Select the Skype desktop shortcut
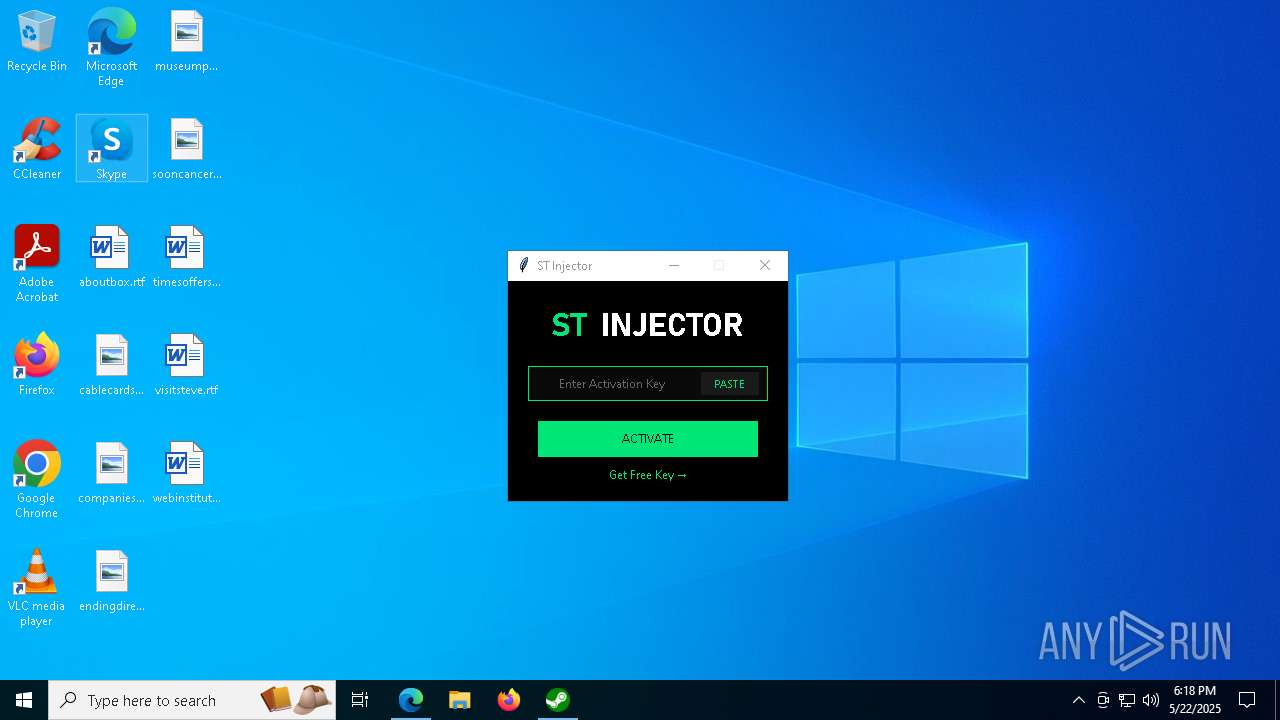 coord(111,149)
